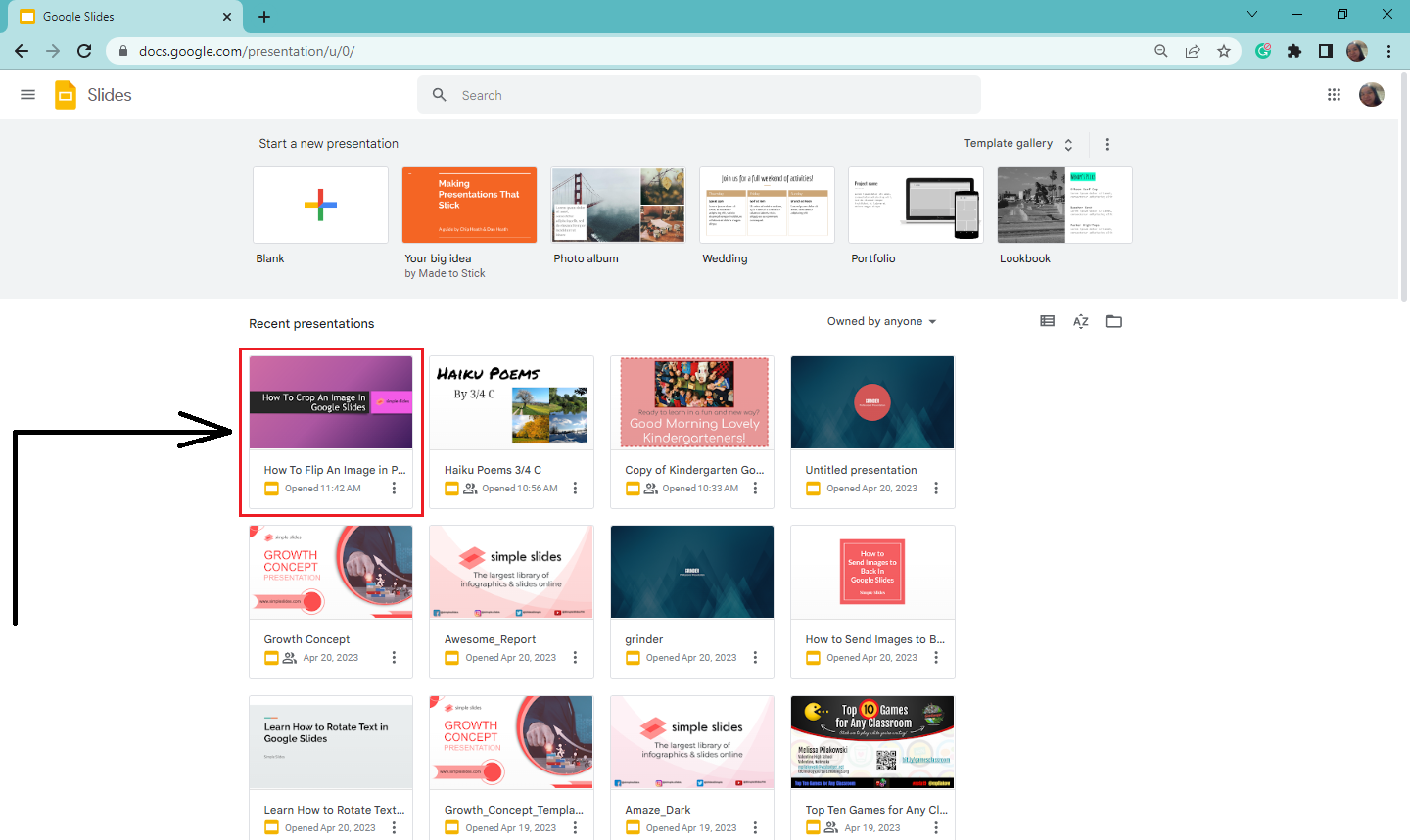
Task: Open the Chrome three-dot menu
Action: click(1389, 50)
